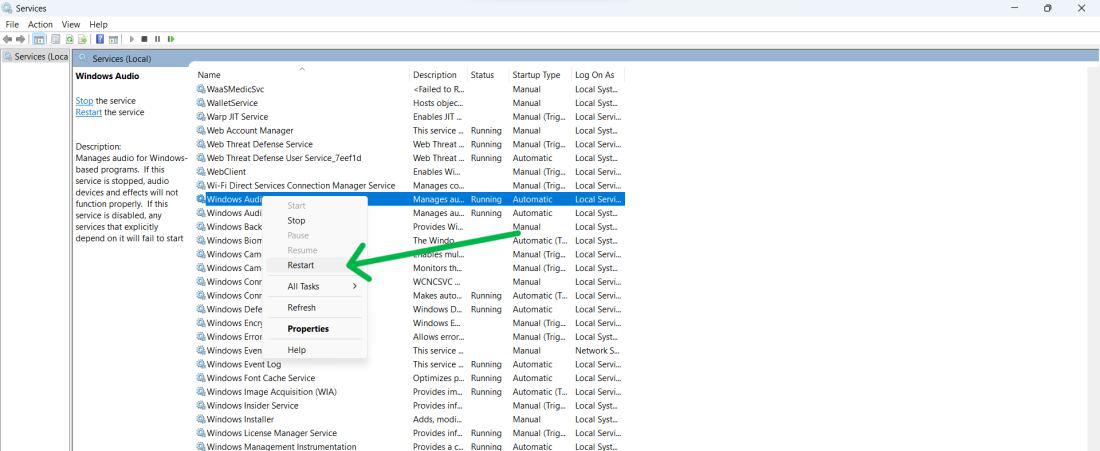Click the gear icon beside WebClient

point(201,172)
